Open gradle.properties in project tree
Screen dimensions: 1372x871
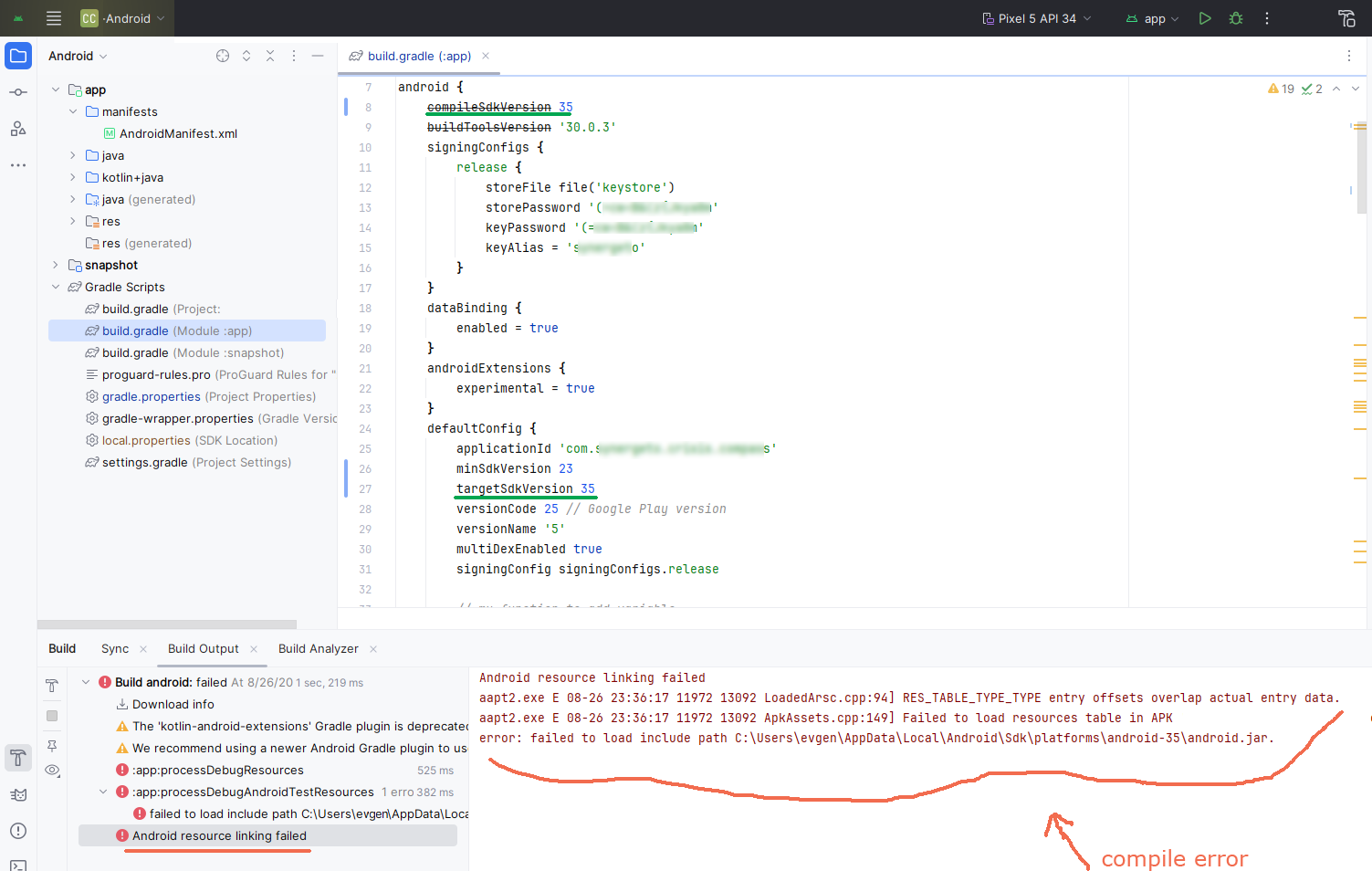(x=151, y=396)
